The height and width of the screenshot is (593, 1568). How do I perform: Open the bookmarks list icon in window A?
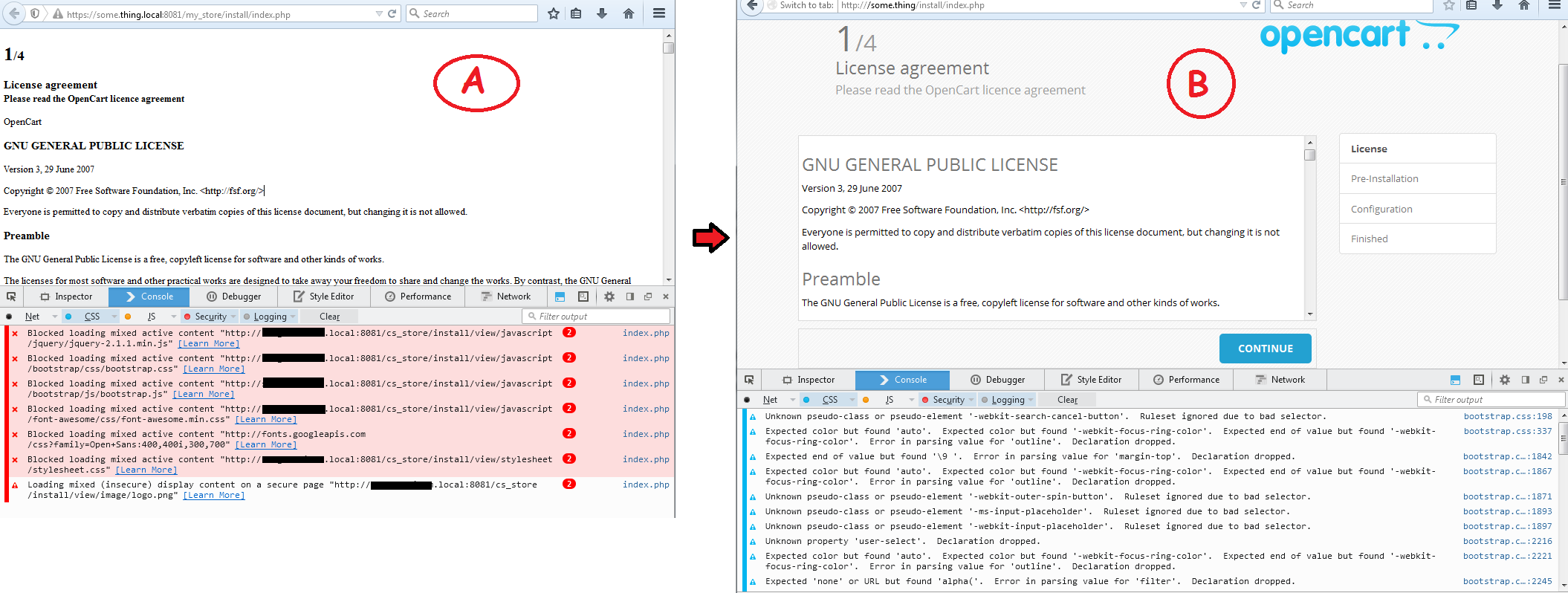click(576, 13)
